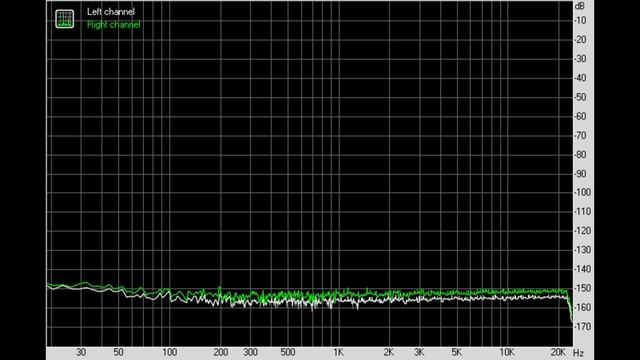Click the '-100' dB axis value
The width and height of the screenshot is (640, 360).
(x=582, y=192)
